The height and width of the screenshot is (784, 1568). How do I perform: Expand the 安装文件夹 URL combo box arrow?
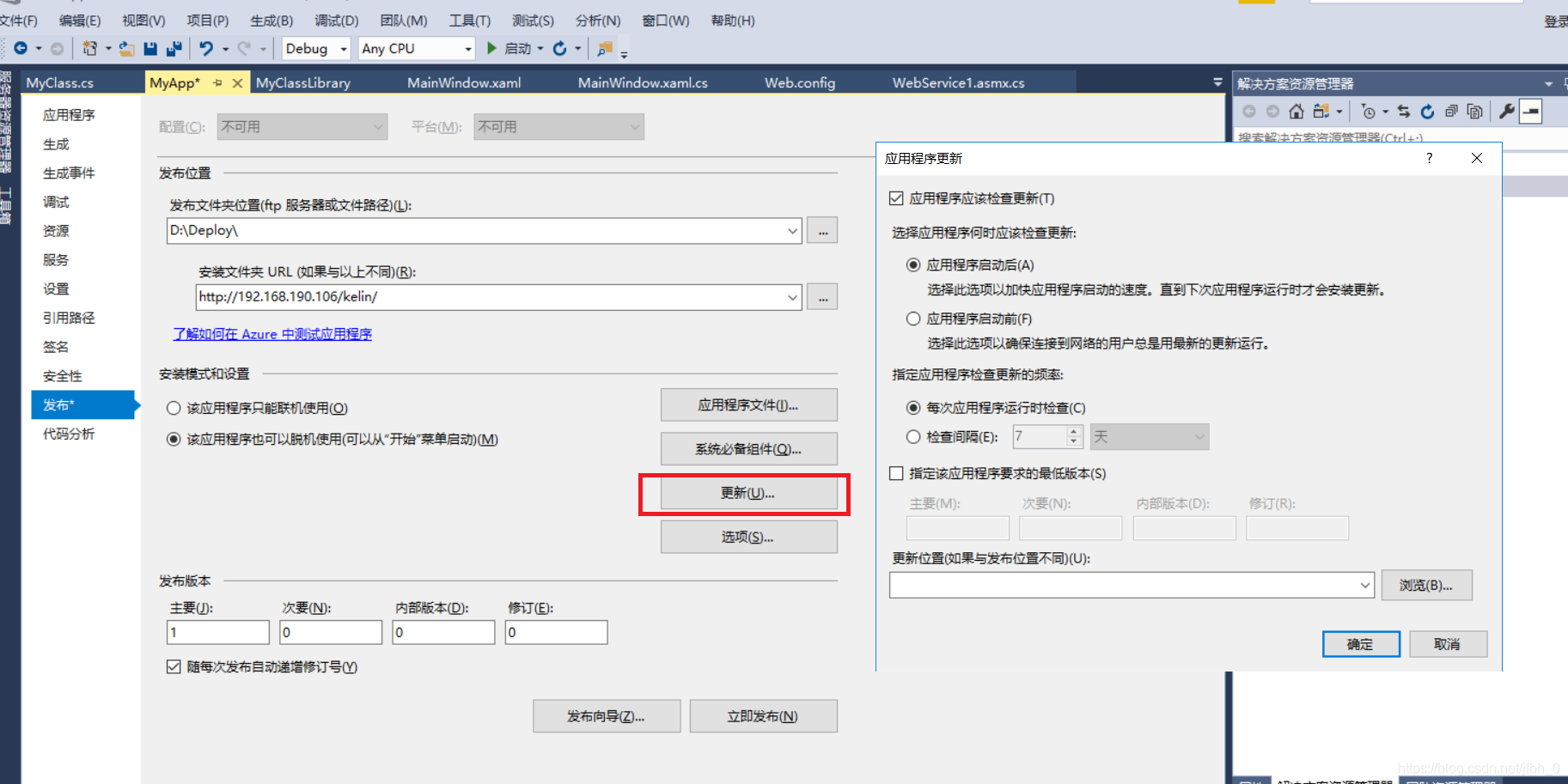tap(792, 297)
